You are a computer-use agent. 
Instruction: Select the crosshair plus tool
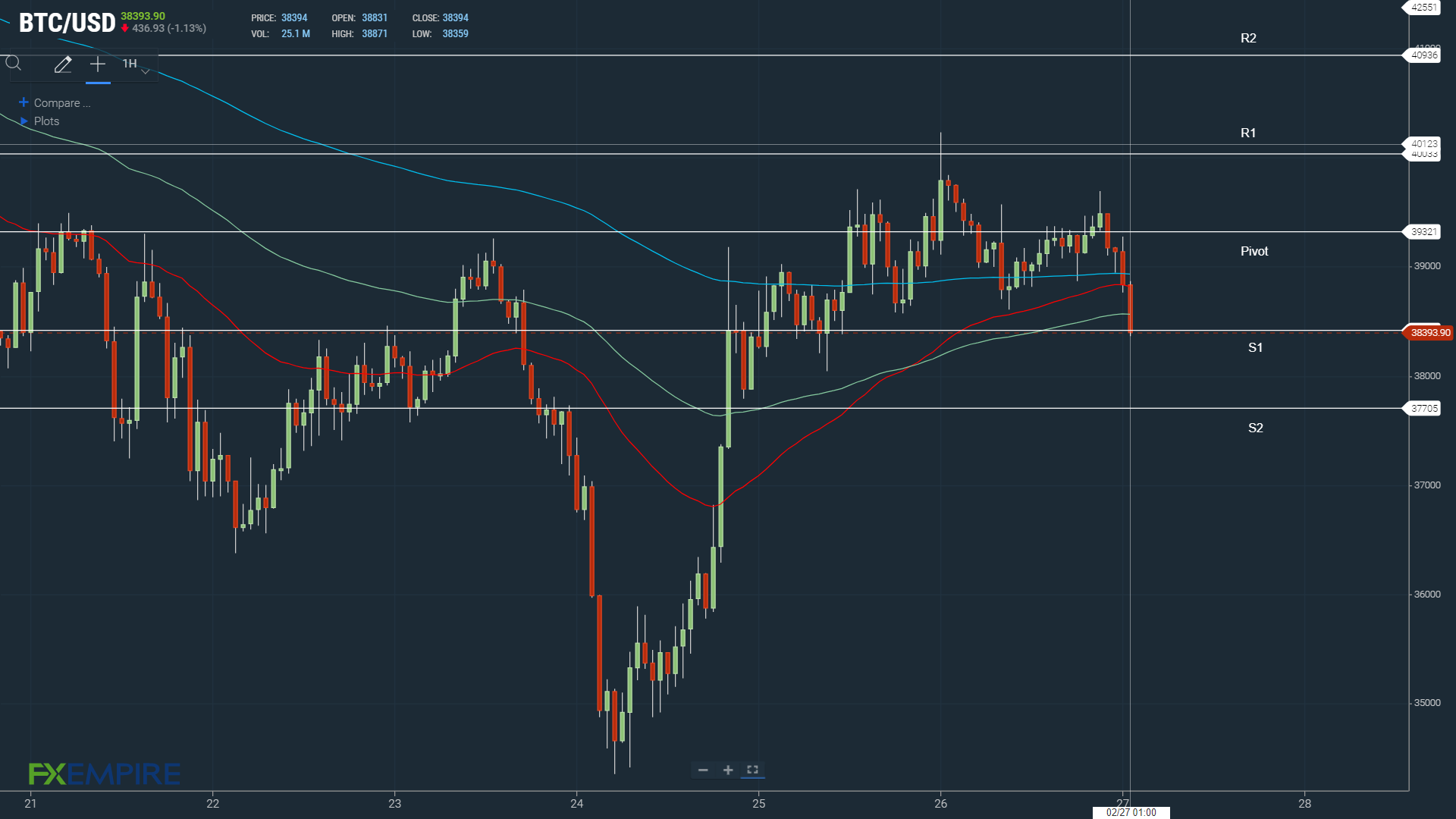click(x=98, y=64)
